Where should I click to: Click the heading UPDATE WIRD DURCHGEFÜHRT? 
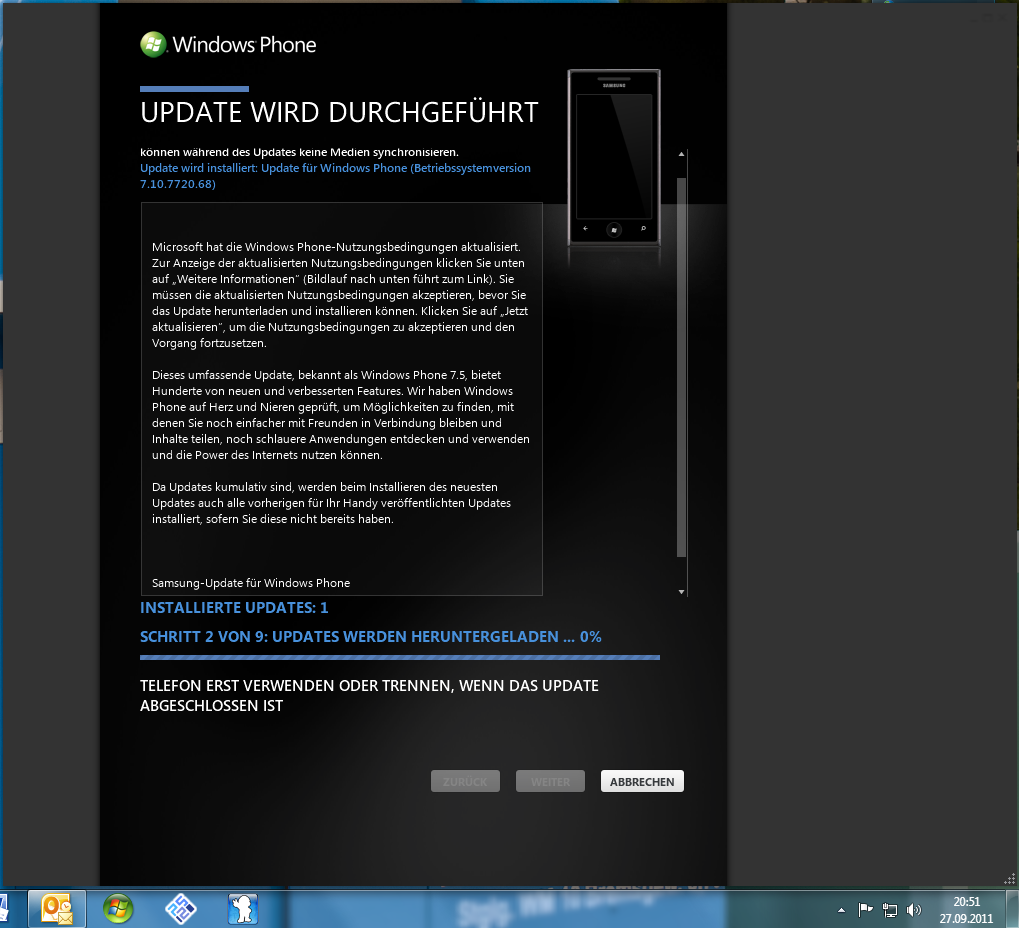(x=339, y=112)
